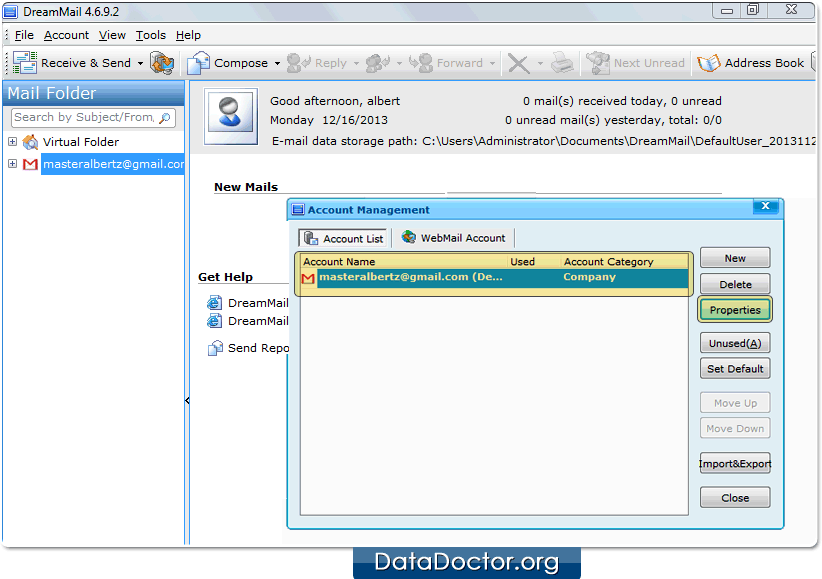Click the Receive & Send toolbar icon
The width and height of the screenshot is (822, 579).
(x=25, y=63)
